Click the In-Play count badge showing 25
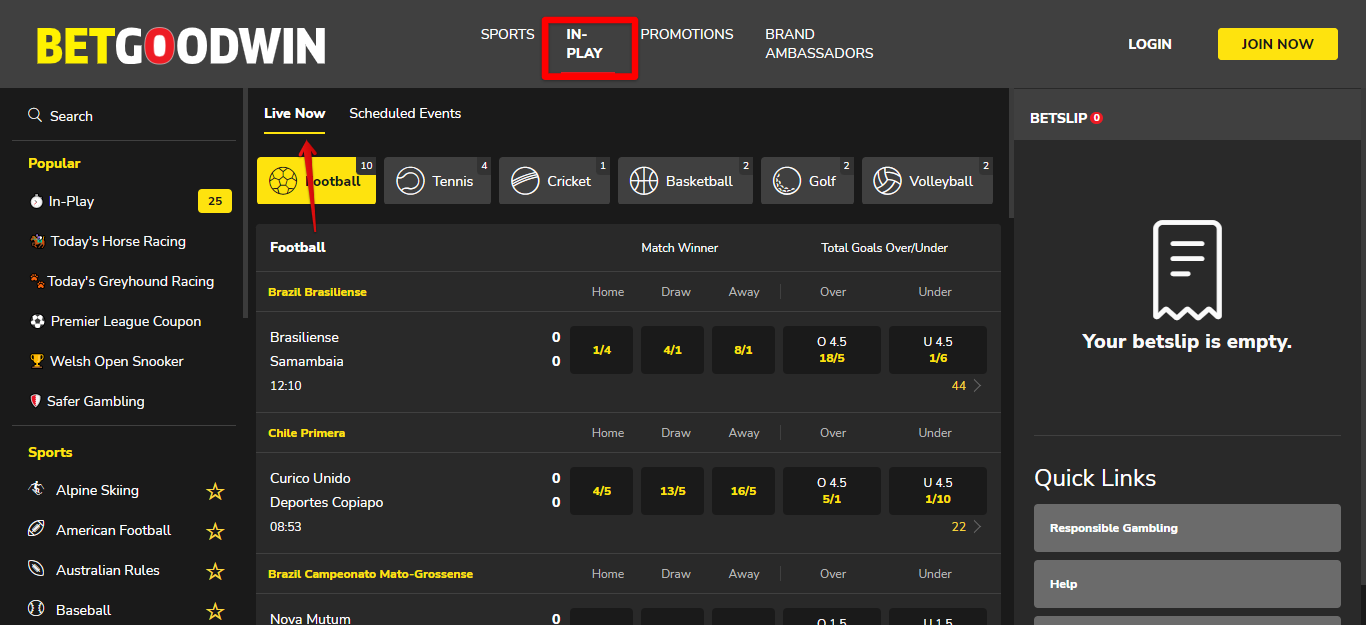 point(215,201)
